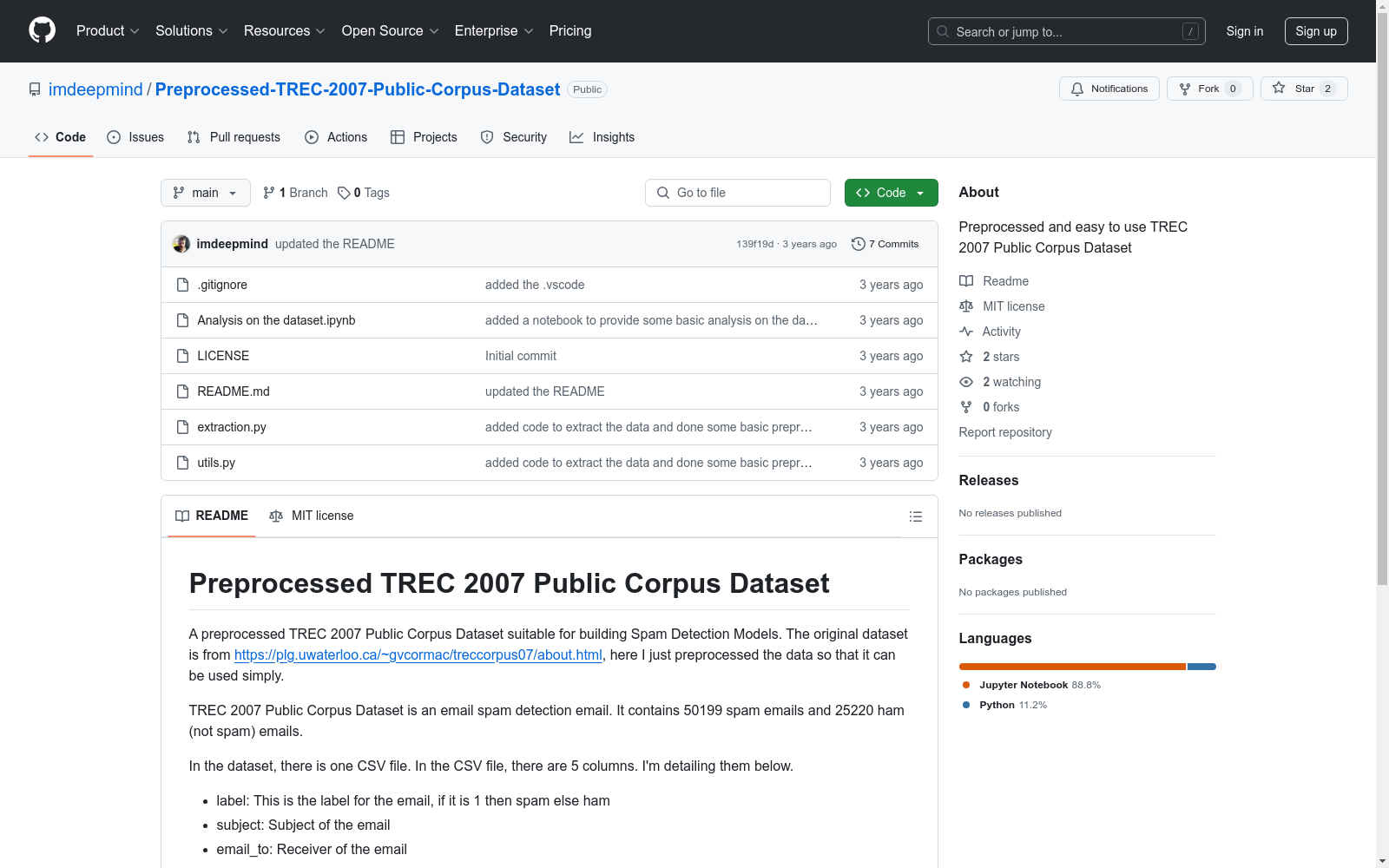
Task: Click the Sign up button
Action: (x=1316, y=31)
